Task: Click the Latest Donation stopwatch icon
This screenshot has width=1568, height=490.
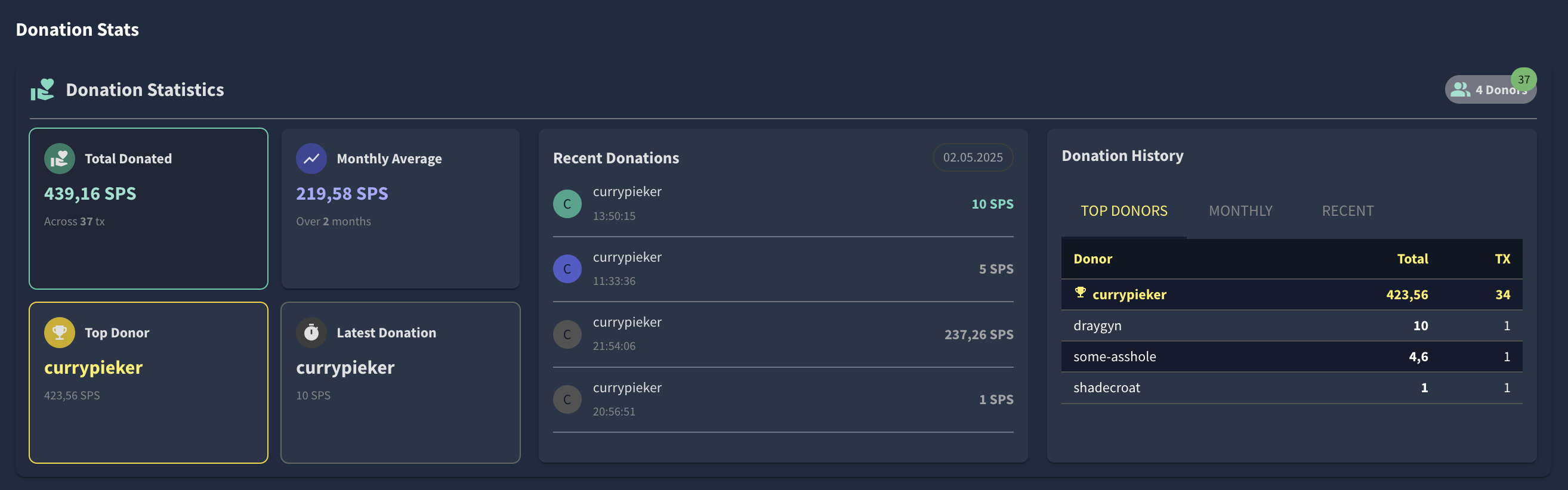Action: pyautogui.click(x=311, y=333)
